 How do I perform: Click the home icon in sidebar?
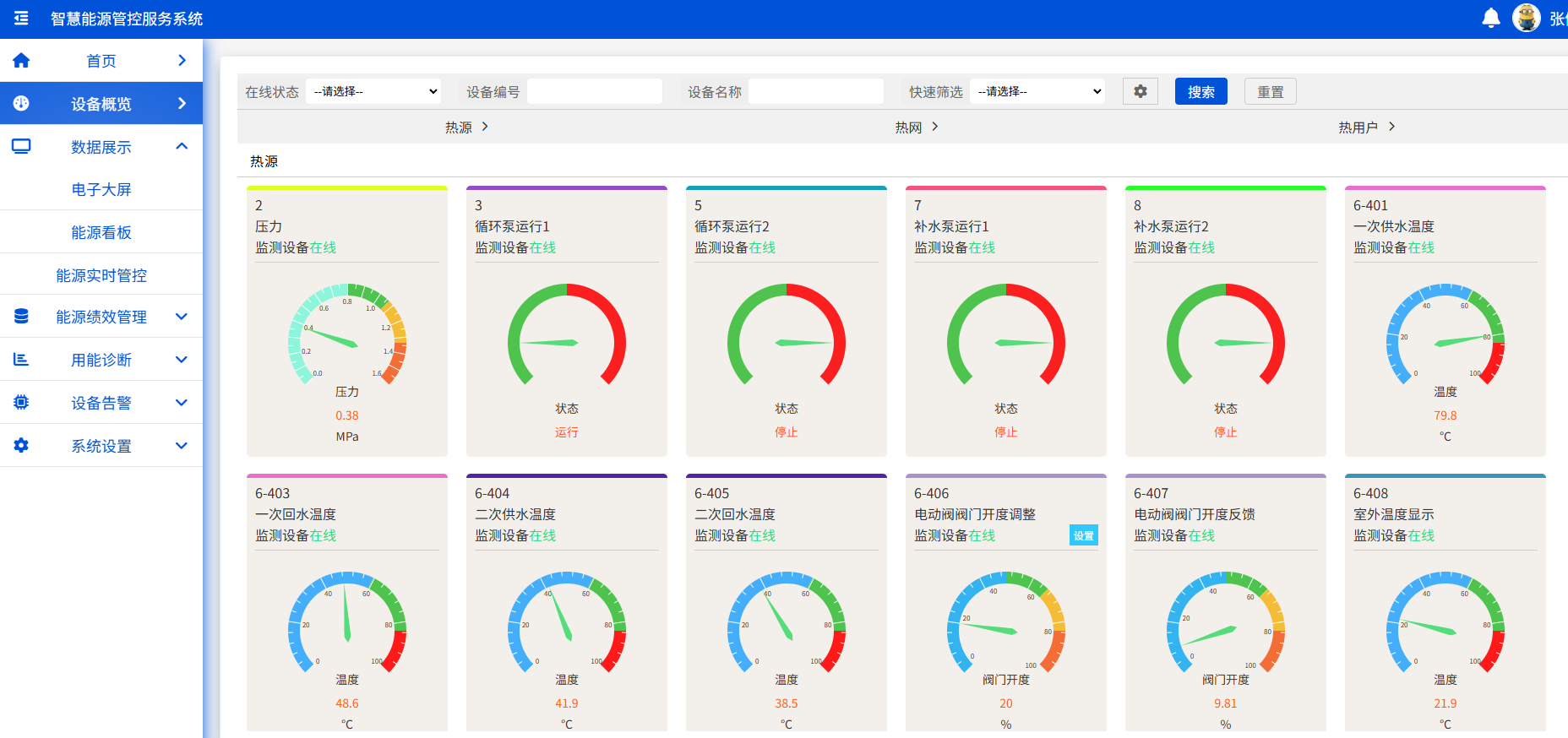(x=21, y=61)
